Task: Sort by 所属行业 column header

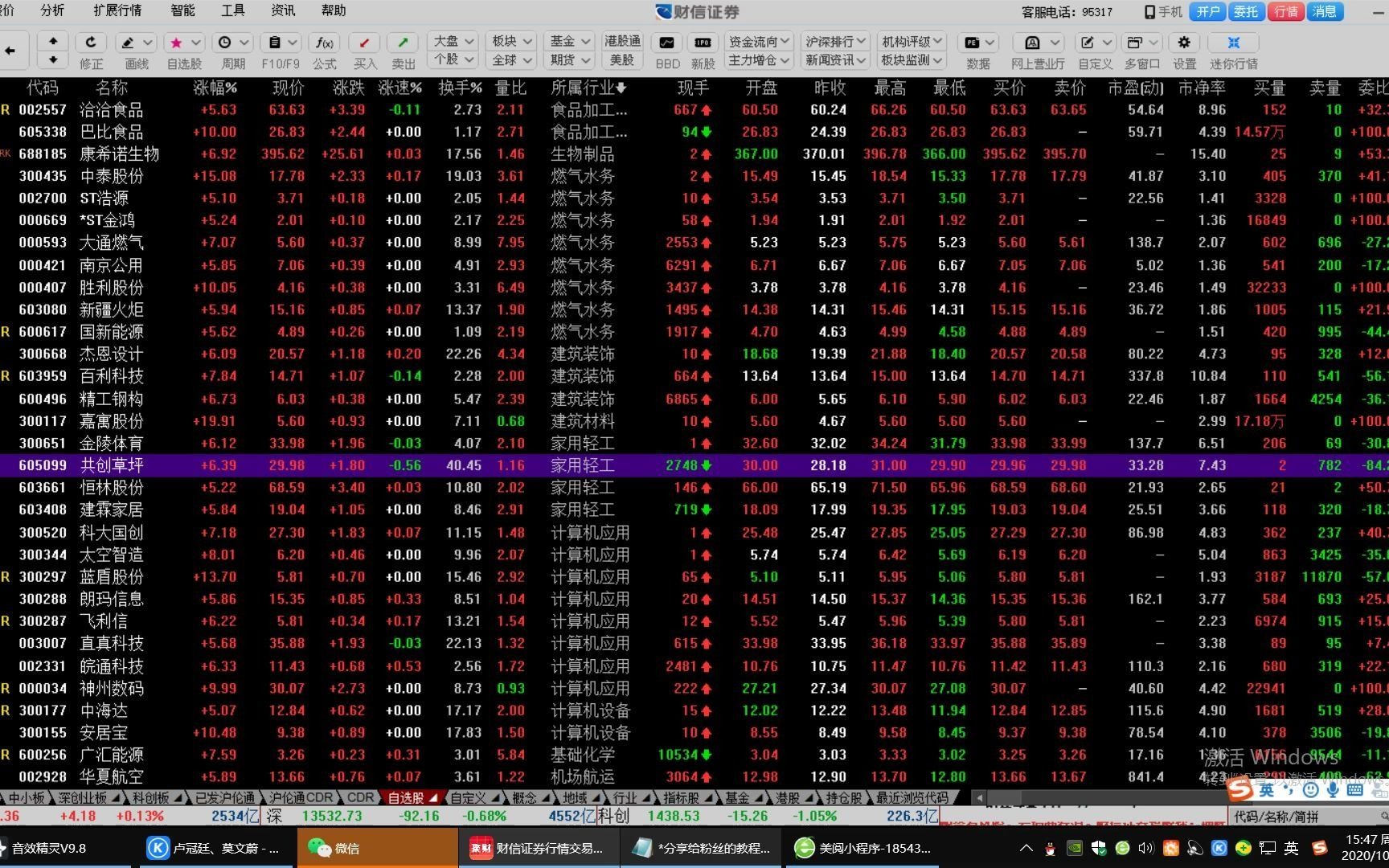Action: 588,88
